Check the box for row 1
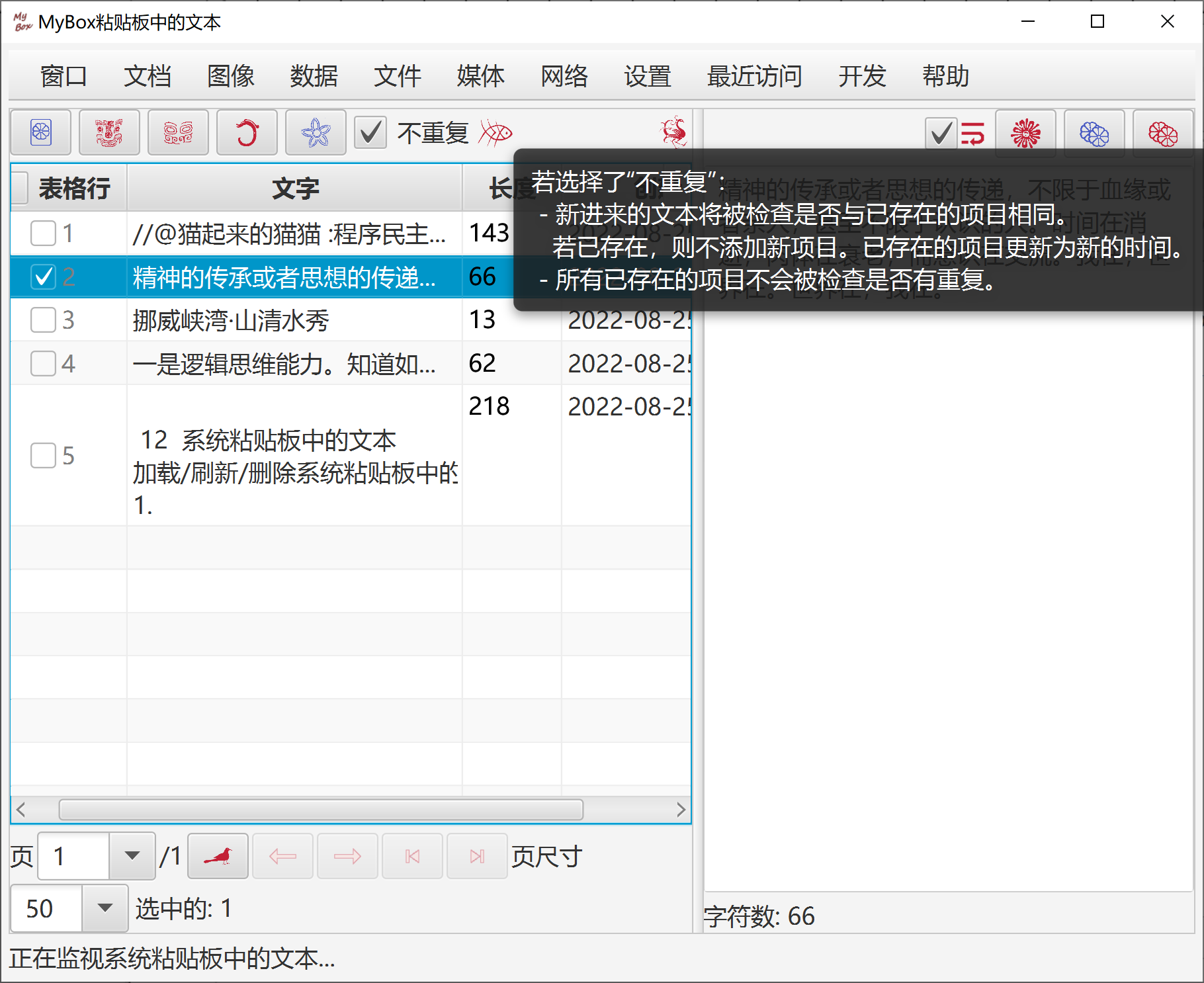Viewport: 1204px width, 983px height. tap(44, 233)
